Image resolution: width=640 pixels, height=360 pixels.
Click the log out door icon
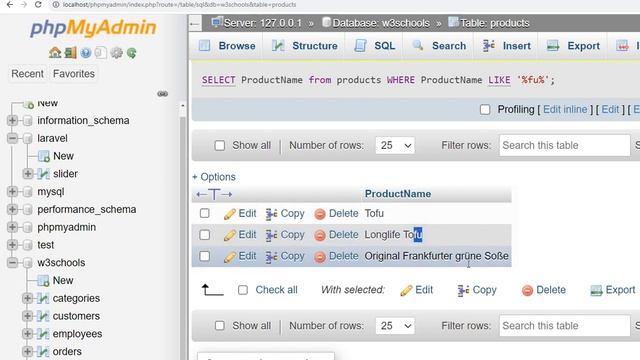click(x=70, y=53)
